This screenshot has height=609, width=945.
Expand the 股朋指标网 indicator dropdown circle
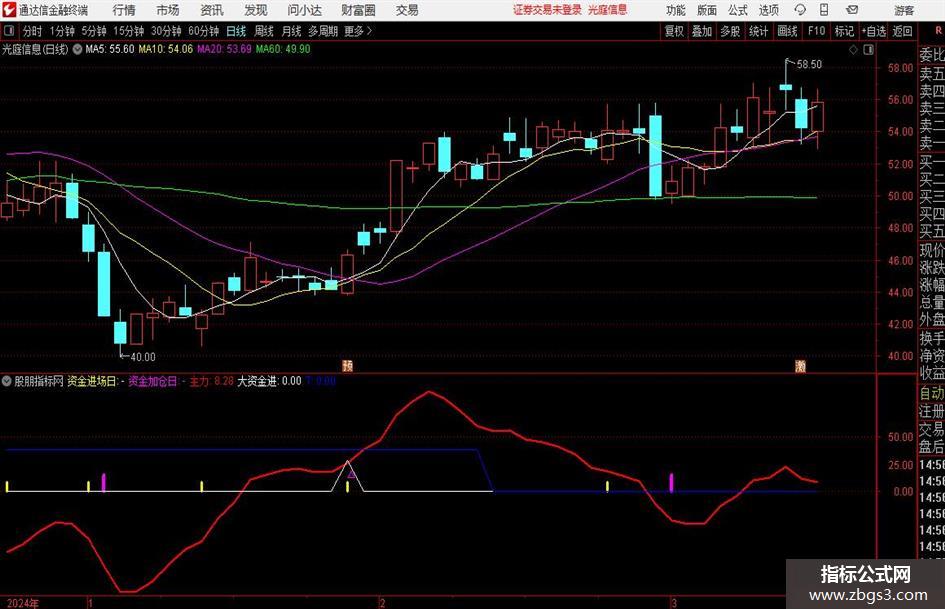(7, 381)
